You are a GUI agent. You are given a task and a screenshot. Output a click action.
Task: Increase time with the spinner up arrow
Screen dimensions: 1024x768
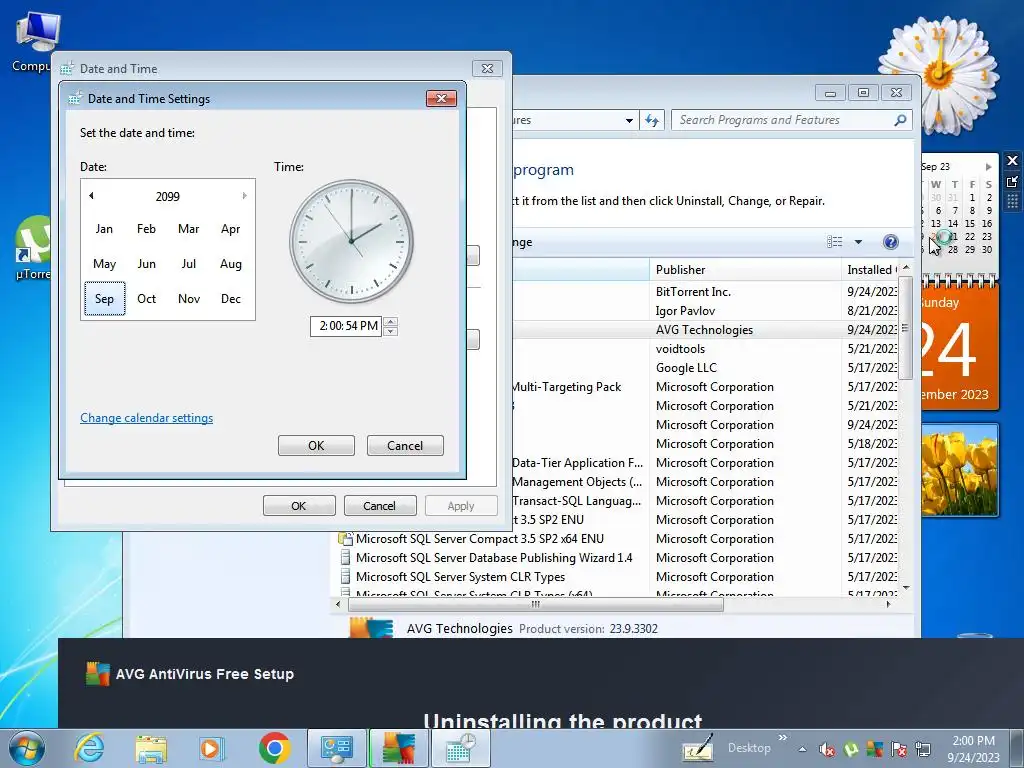pyautogui.click(x=391, y=321)
